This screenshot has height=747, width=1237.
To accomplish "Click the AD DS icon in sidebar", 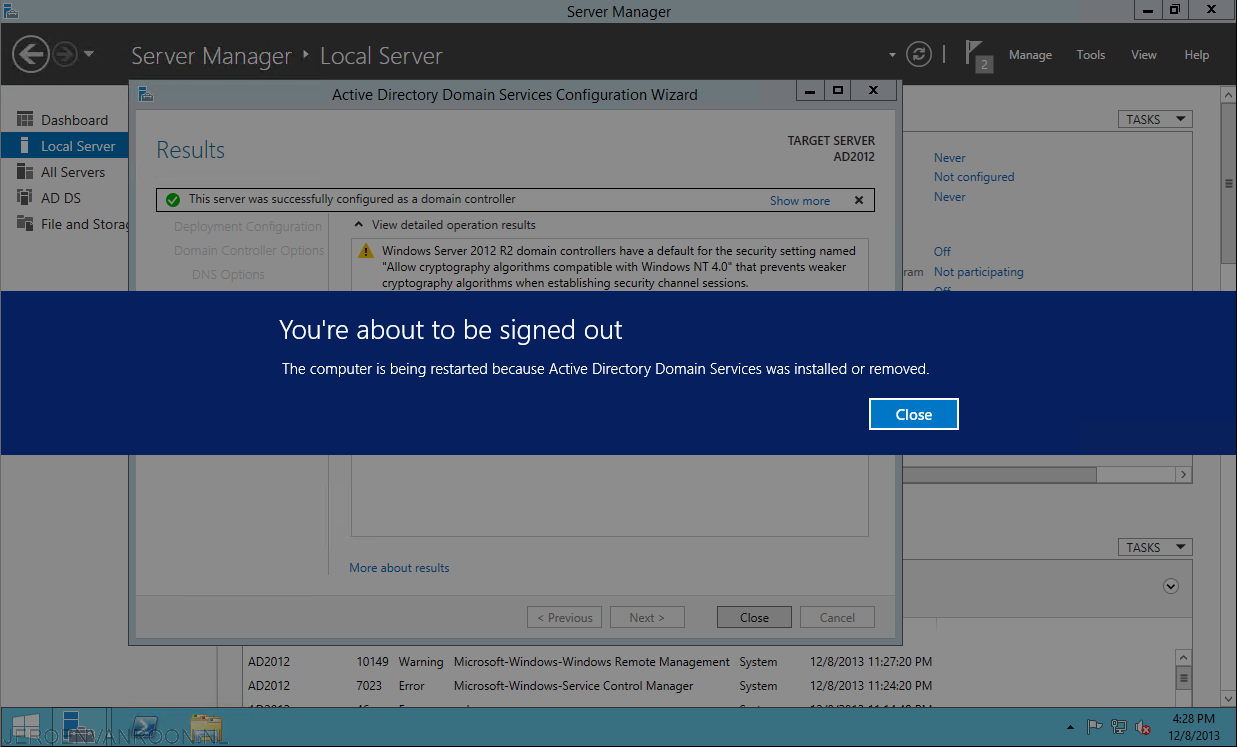I will click(x=25, y=198).
